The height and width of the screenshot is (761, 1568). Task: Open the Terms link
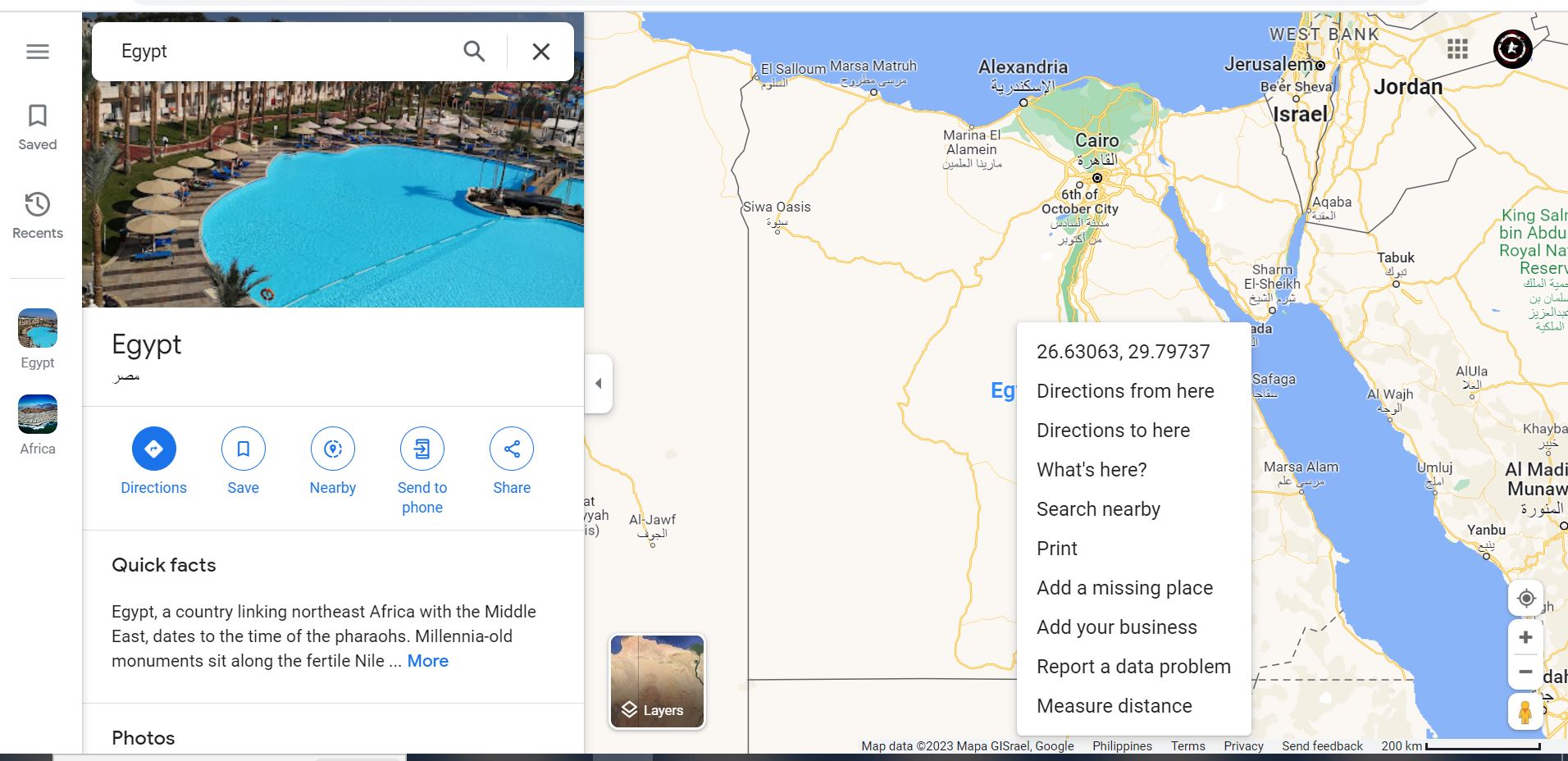click(1188, 746)
